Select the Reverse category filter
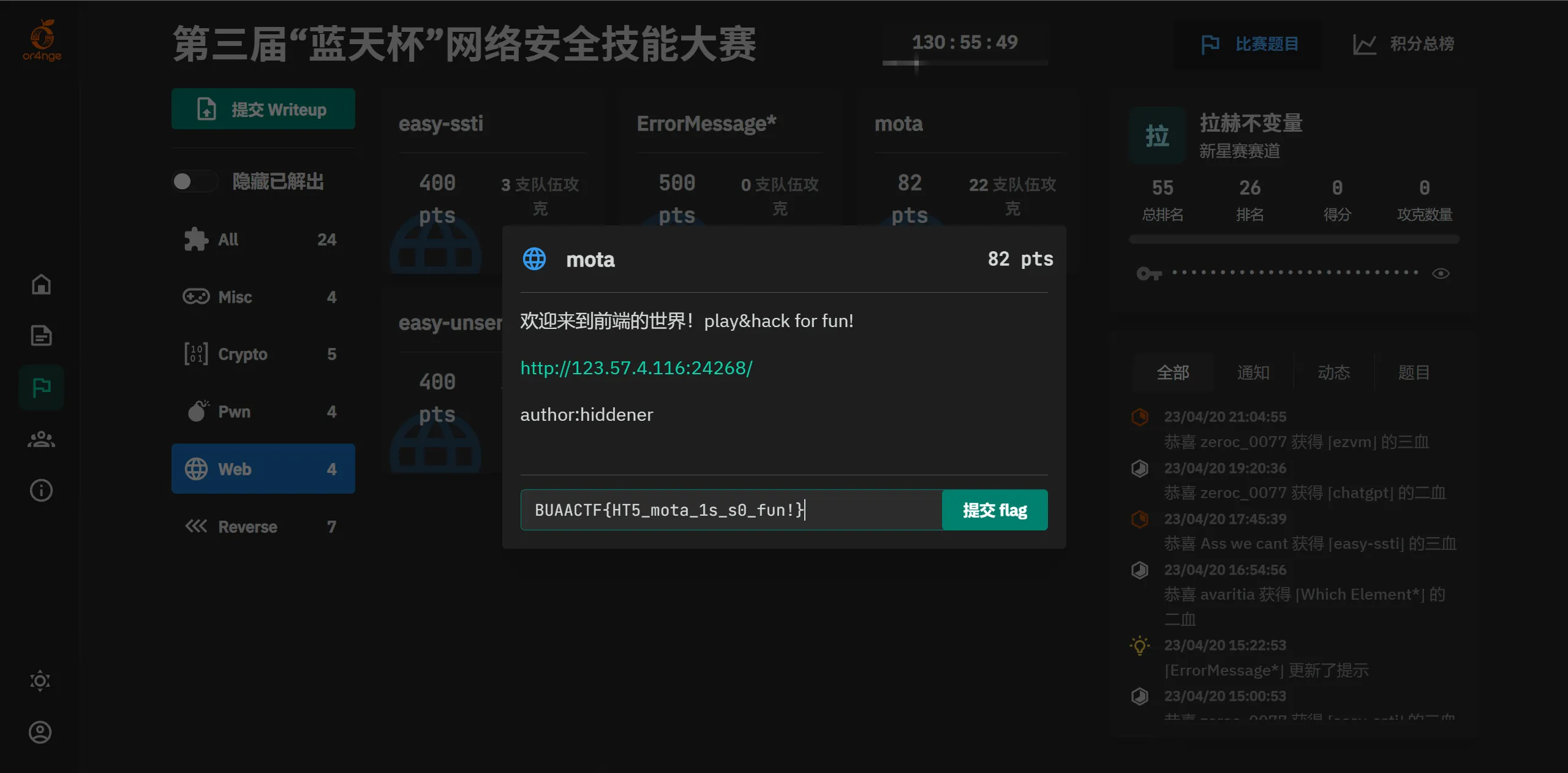 263,527
